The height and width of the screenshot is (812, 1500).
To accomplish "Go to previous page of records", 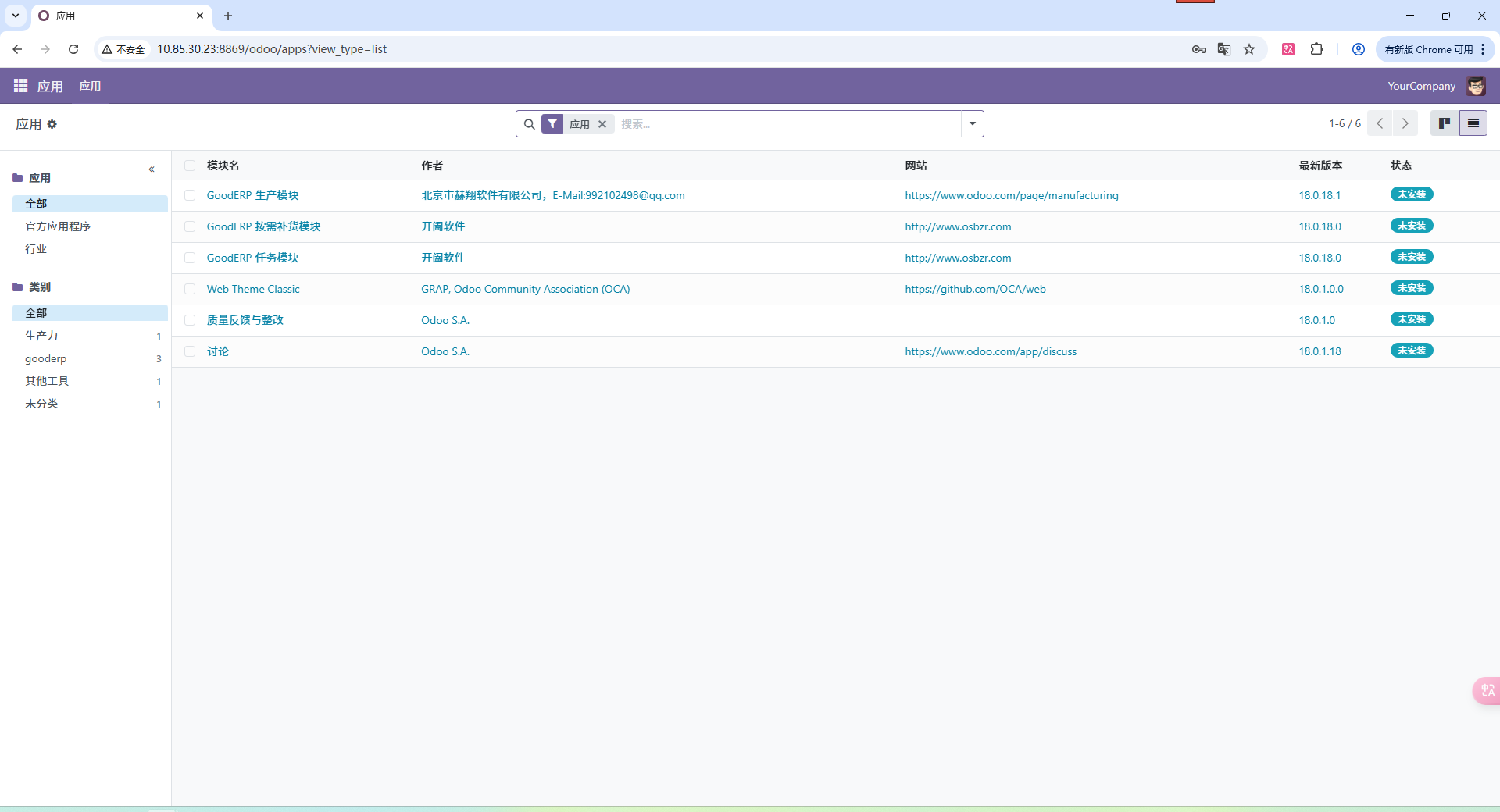I will click(x=1380, y=123).
